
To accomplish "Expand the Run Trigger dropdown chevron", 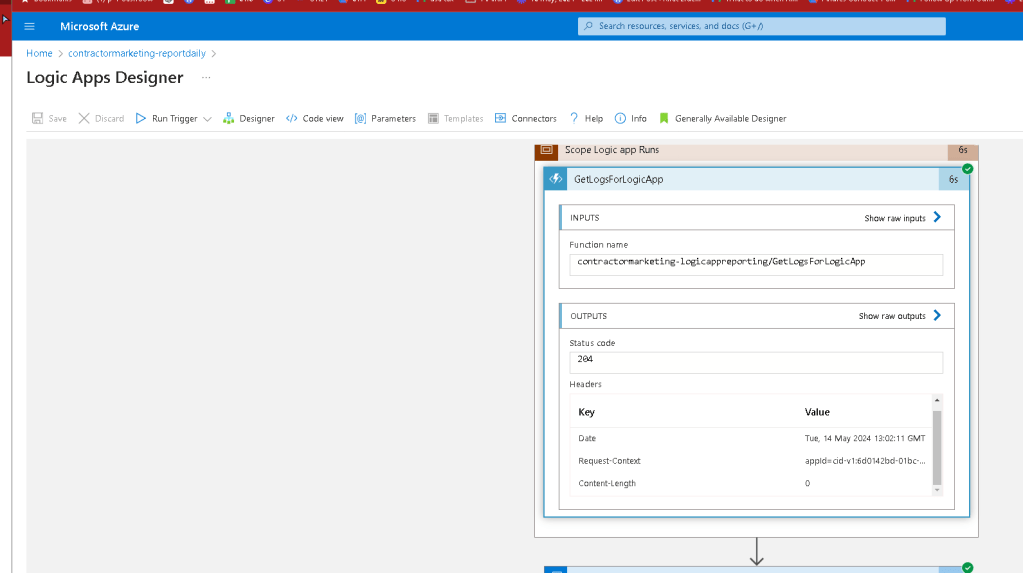I will pos(207,119).
